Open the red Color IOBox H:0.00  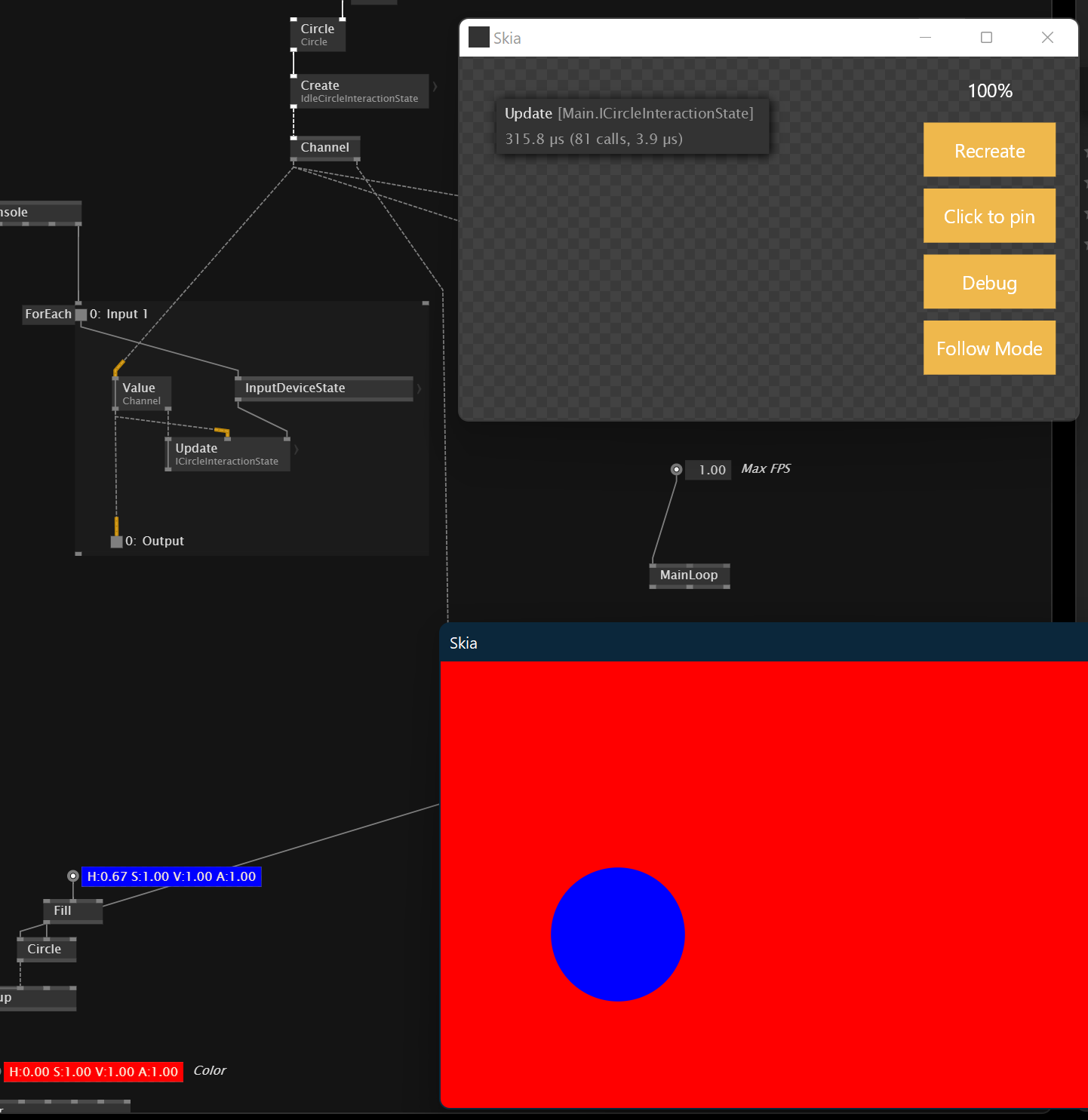(94, 1072)
